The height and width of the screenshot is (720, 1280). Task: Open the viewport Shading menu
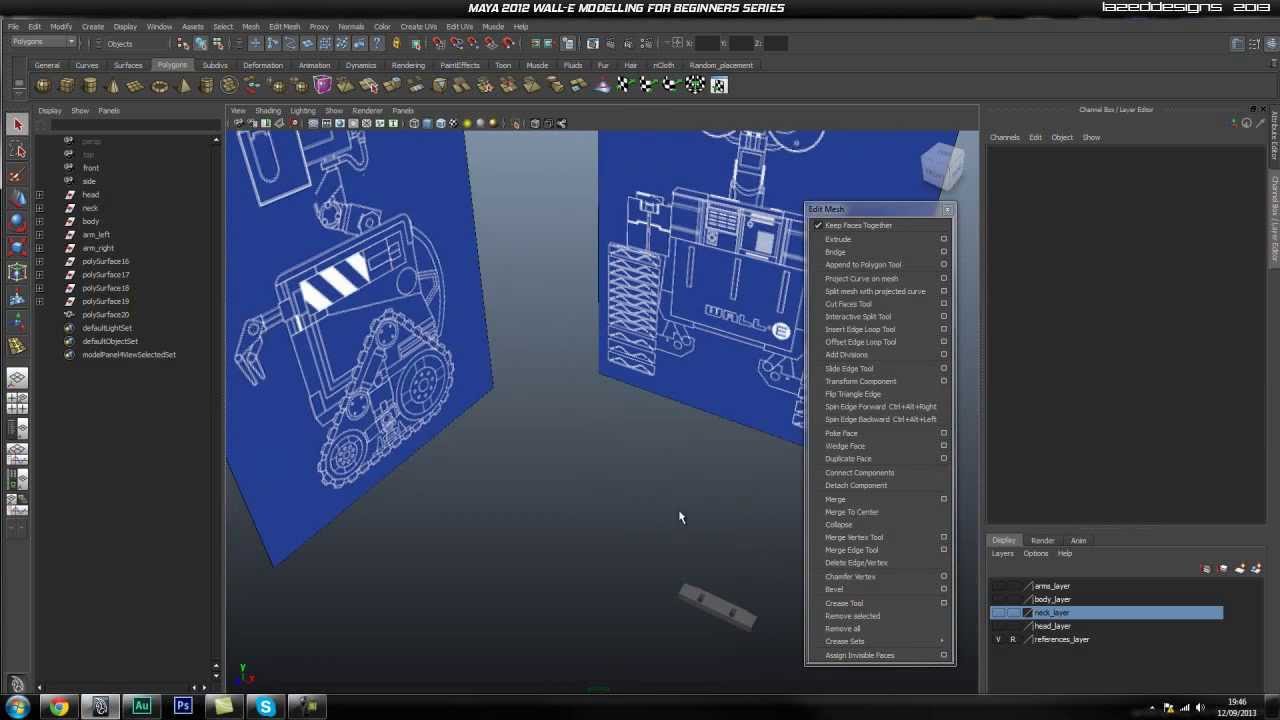[268, 110]
